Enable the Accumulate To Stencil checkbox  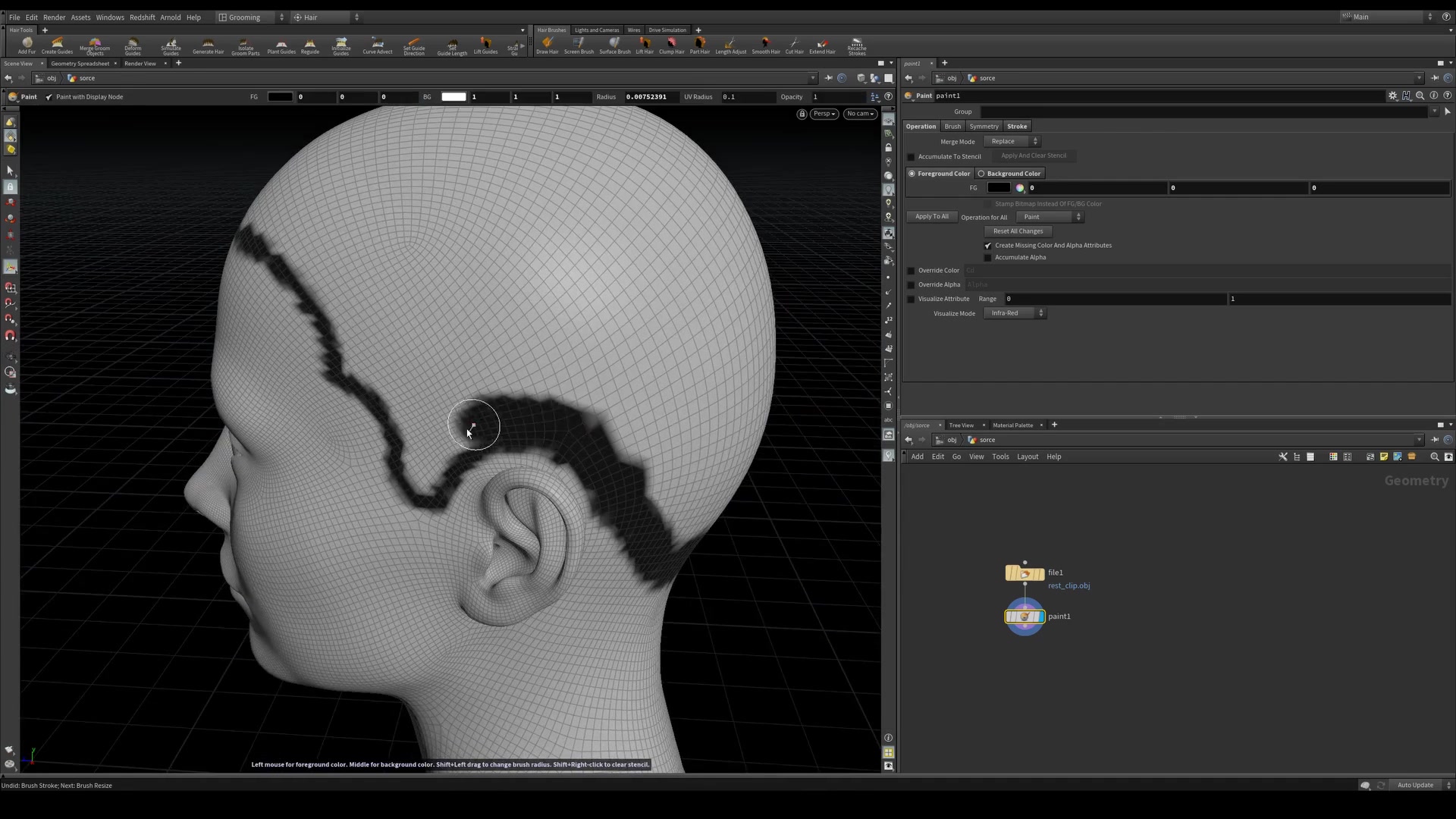tap(911, 156)
